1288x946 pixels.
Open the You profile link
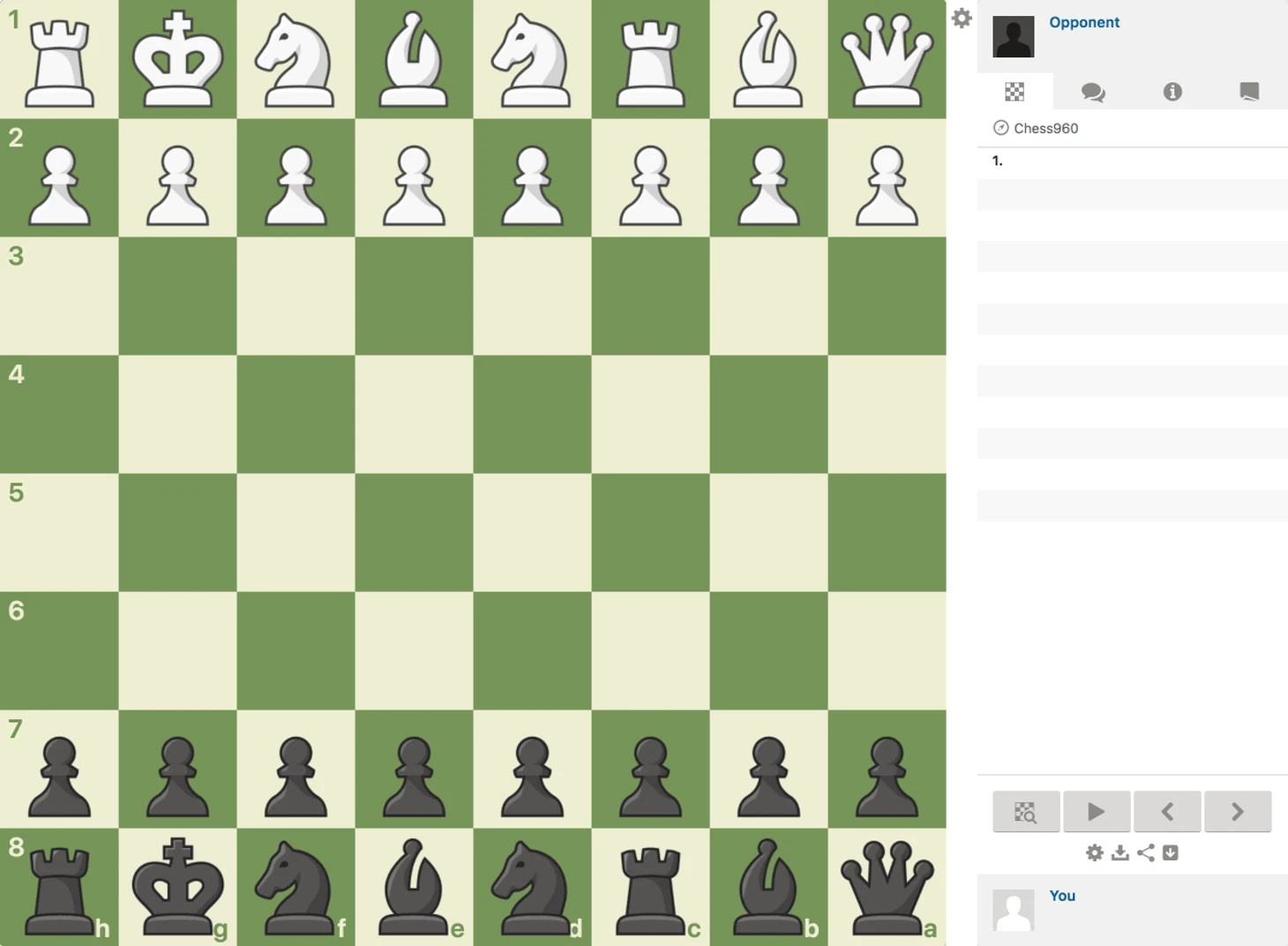click(1062, 896)
